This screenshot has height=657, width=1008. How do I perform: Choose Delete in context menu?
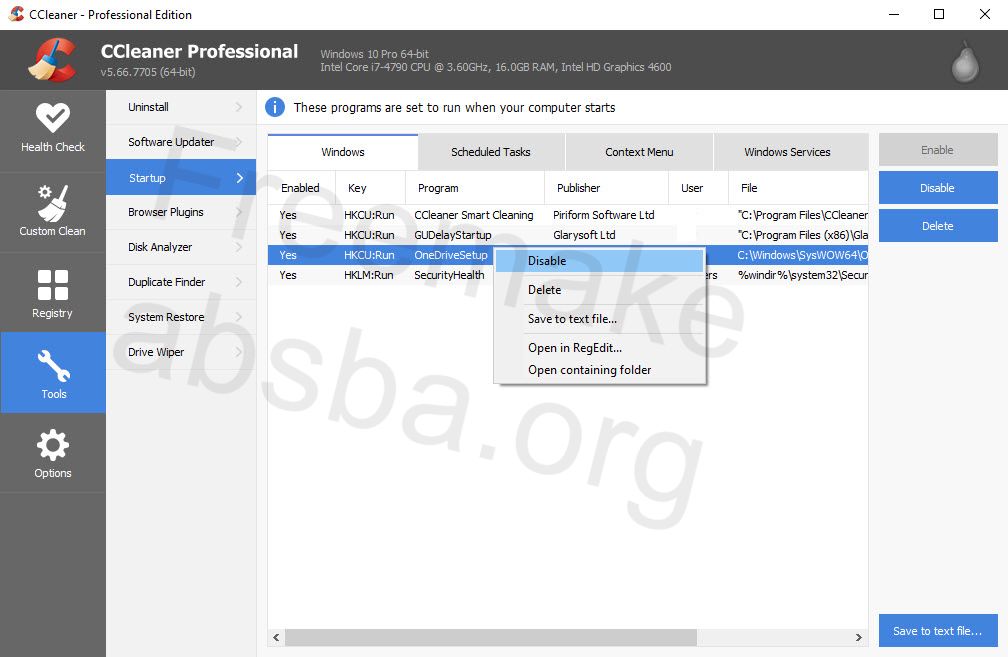[x=599, y=290]
